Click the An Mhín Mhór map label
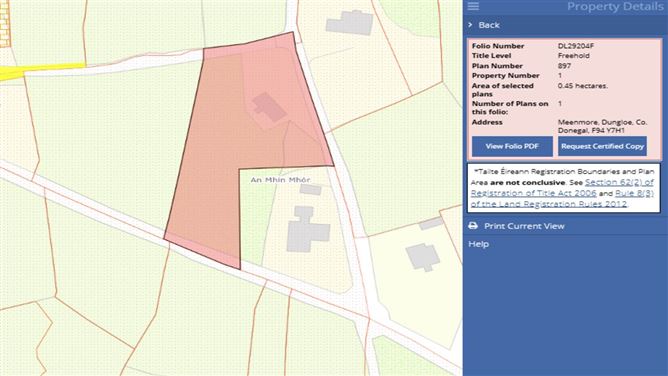Viewport: 668px width, 376px height. (280, 180)
